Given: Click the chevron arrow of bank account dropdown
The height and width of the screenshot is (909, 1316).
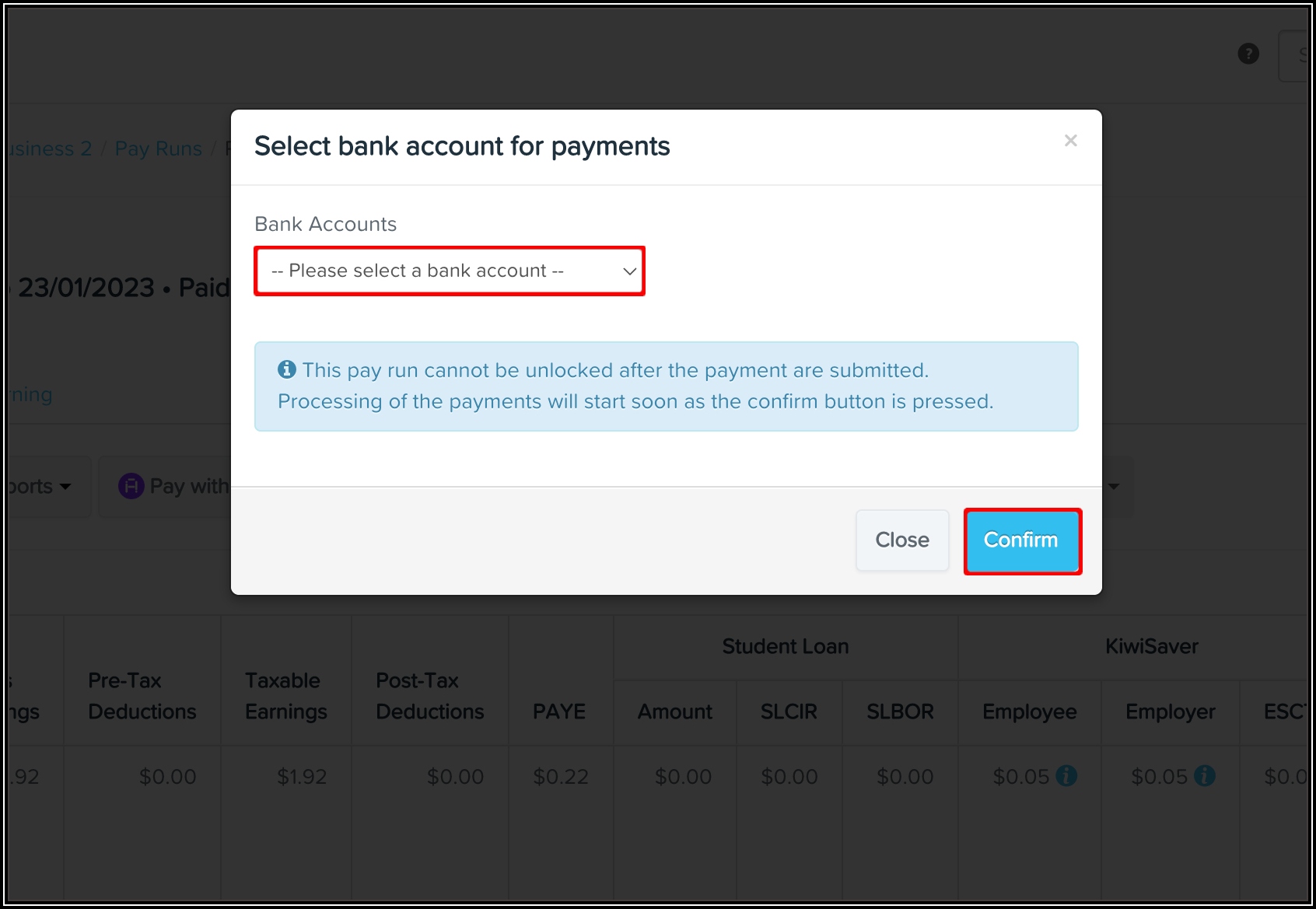Looking at the screenshot, I should click(629, 271).
